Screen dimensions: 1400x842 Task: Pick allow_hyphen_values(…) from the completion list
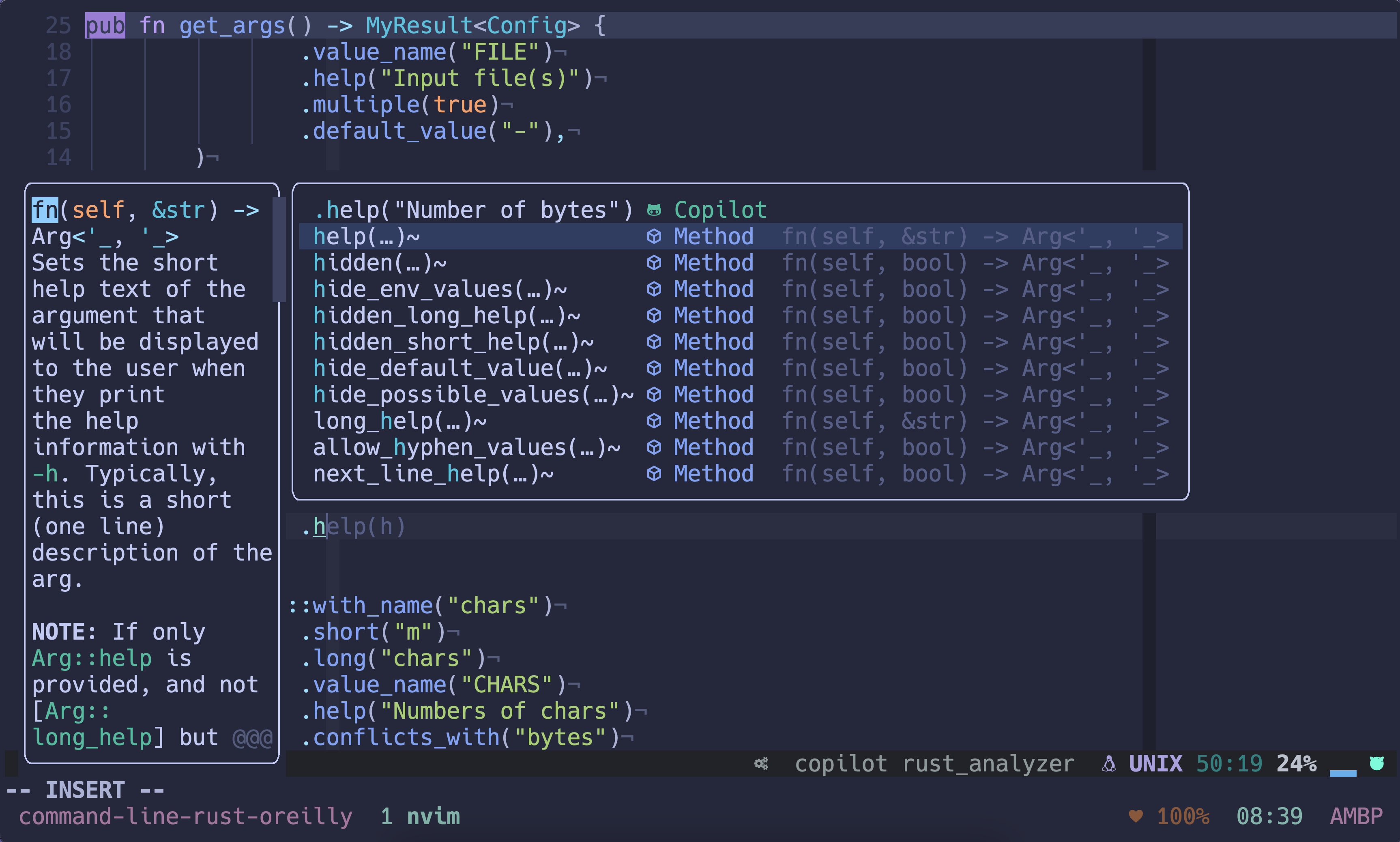[x=466, y=448]
